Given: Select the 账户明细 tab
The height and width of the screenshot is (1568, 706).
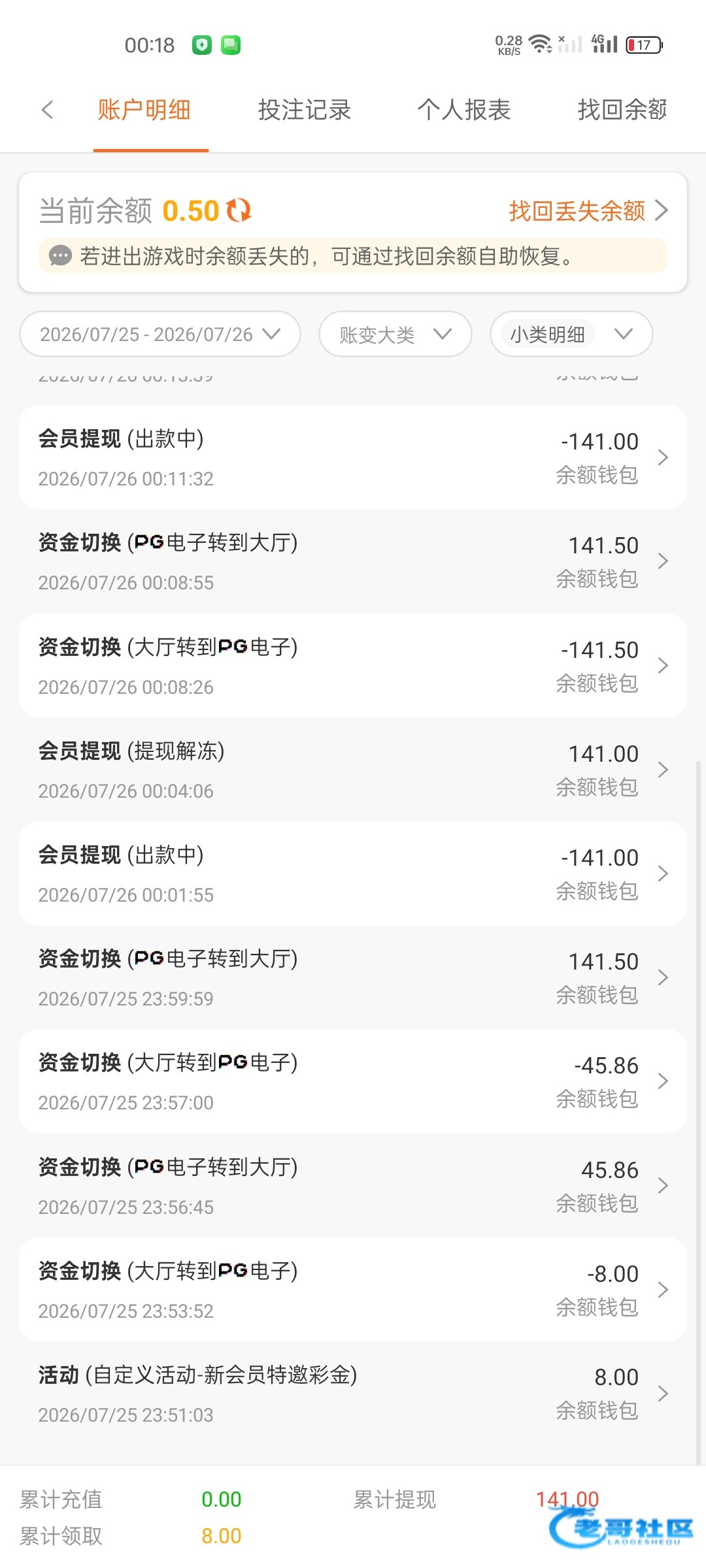Looking at the screenshot, I should point(144,110).
